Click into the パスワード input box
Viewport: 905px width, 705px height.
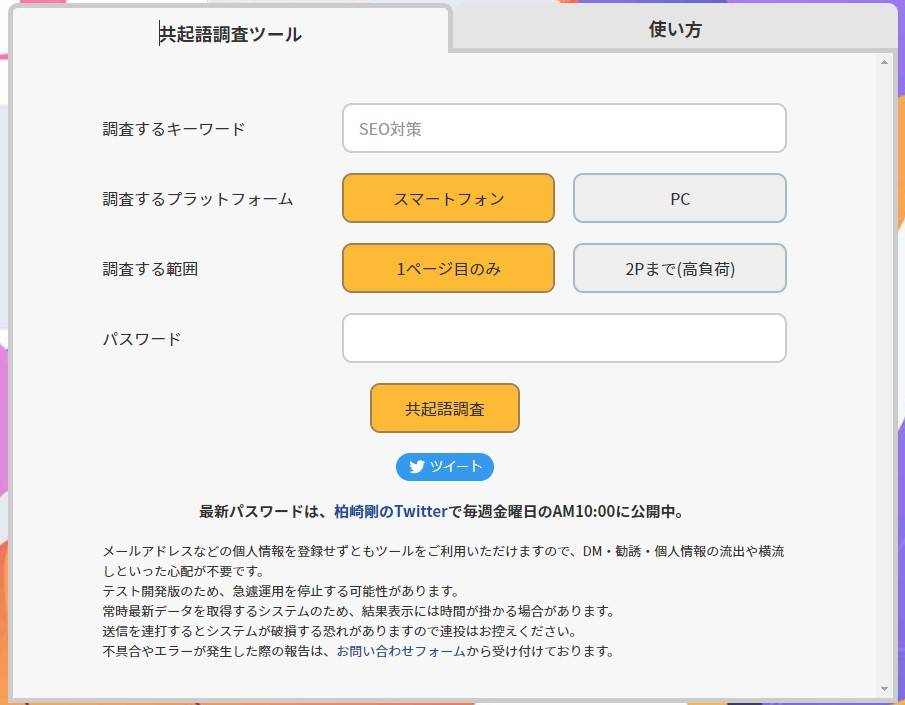564,338
